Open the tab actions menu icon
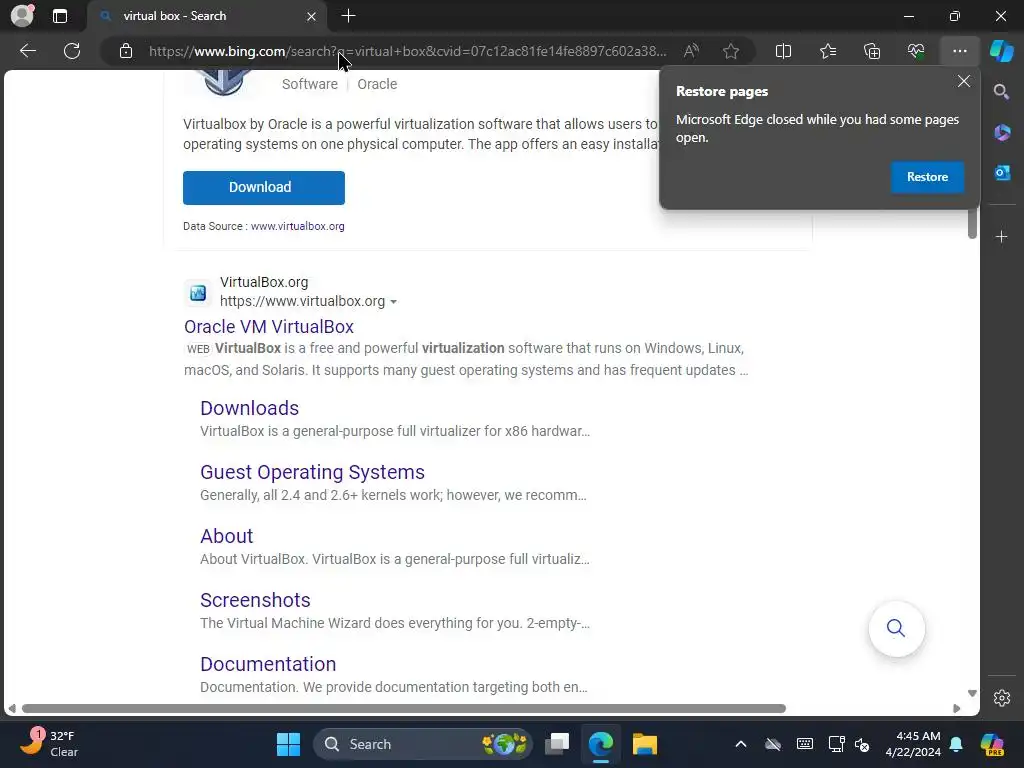1024x768 pixels. pyautogui.click(x=60, y=16)
